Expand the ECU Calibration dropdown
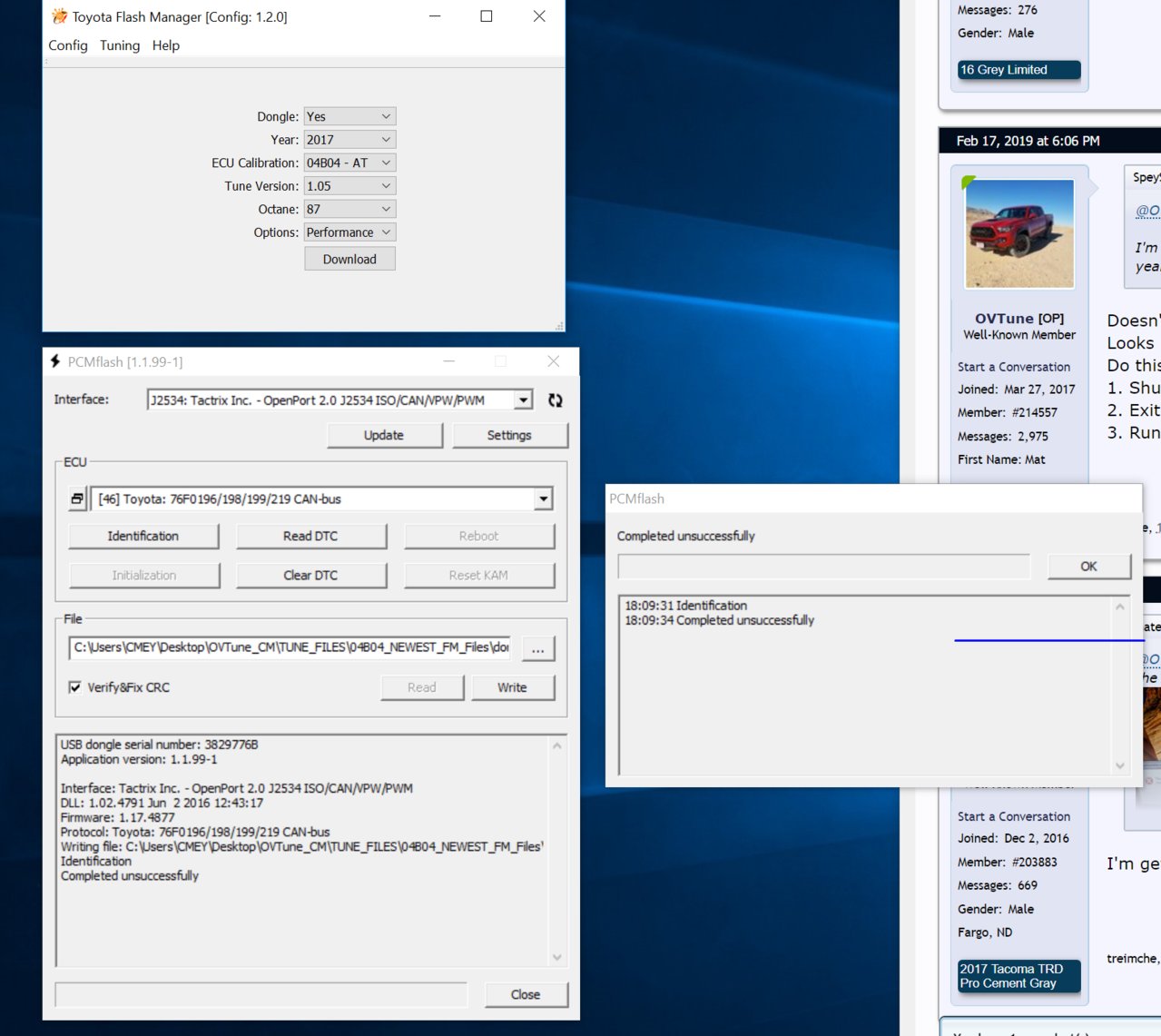Viewport: 1161px width, 1036px height. [x=349, y=163]
